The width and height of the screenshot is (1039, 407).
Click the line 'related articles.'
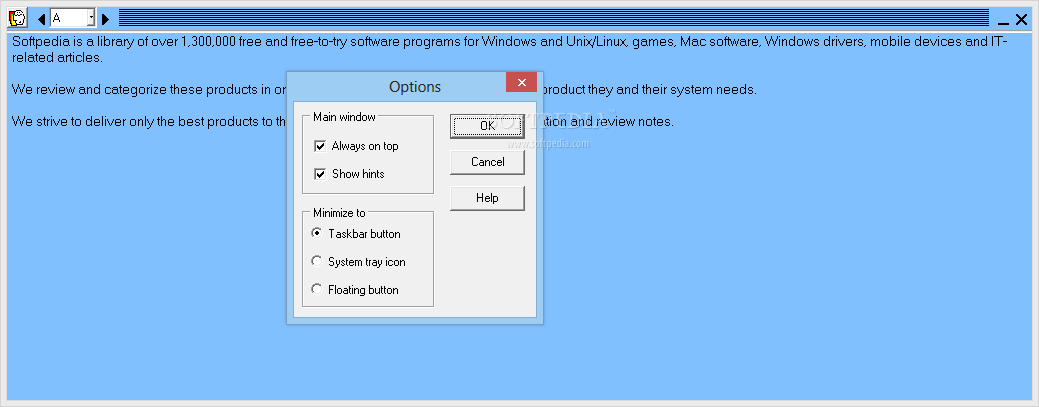[x=57, y=58]
